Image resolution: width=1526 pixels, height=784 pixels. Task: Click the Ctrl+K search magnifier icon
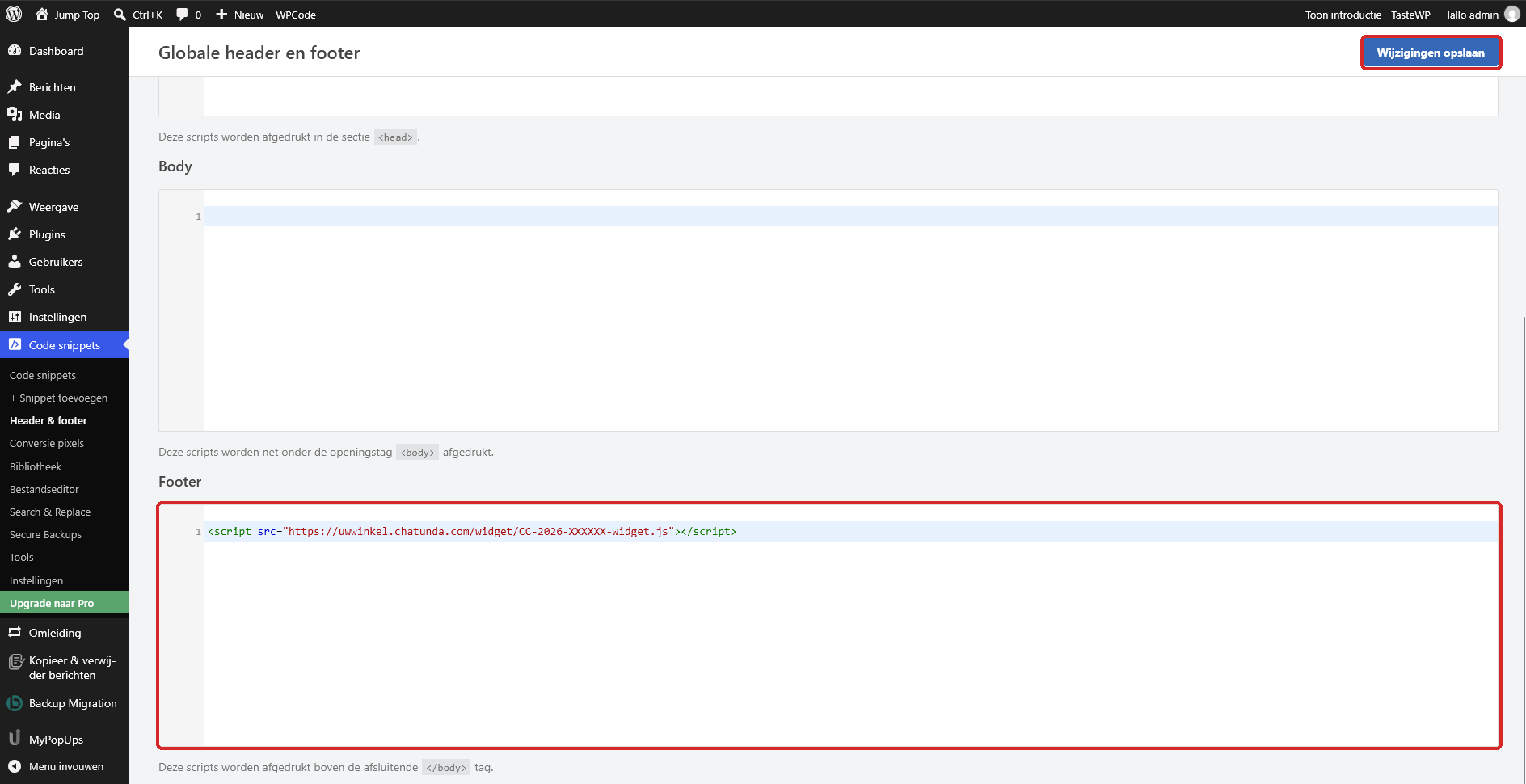coord(120,14)
